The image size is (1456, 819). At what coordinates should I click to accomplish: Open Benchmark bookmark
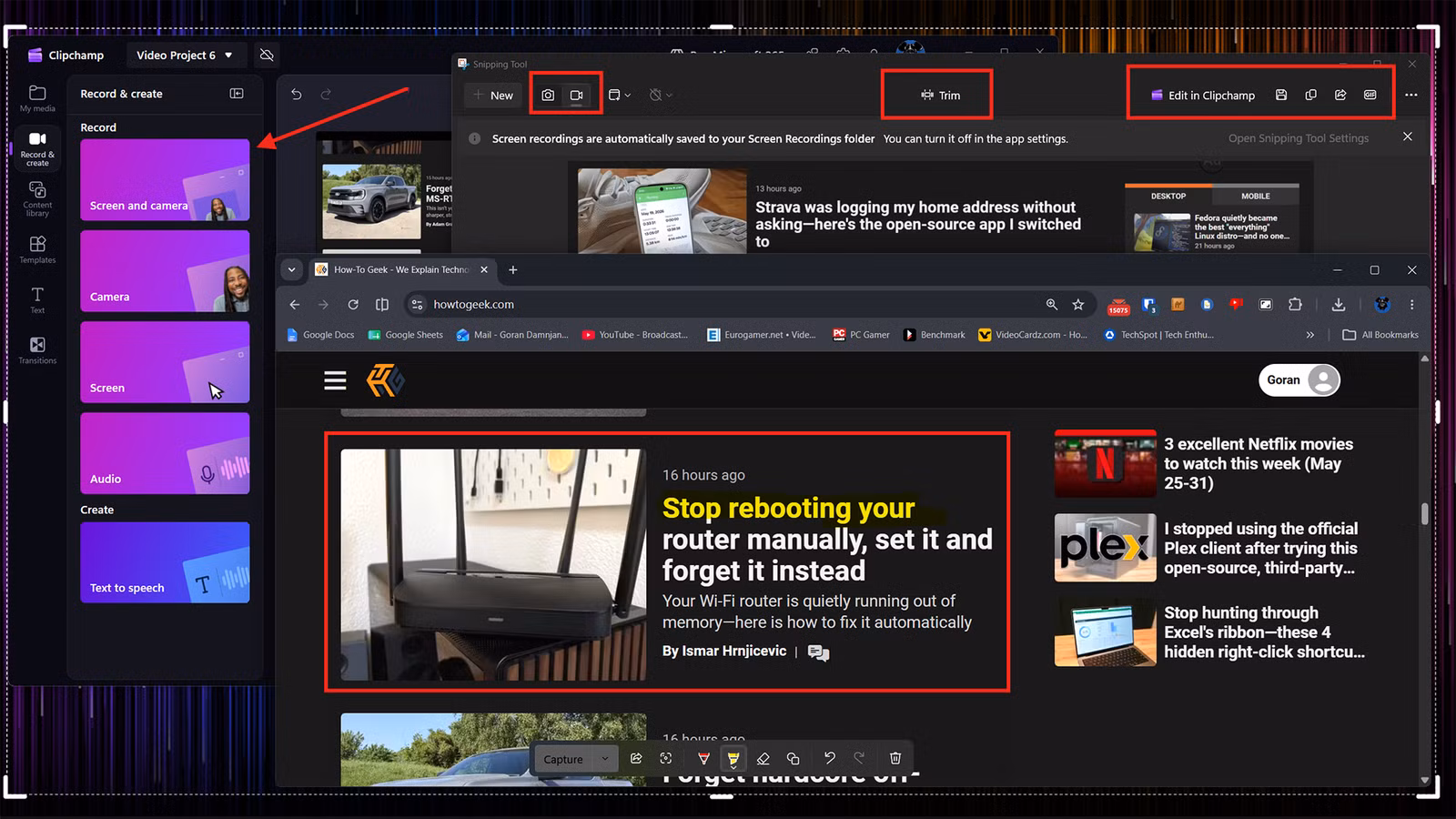click(934, 335)
